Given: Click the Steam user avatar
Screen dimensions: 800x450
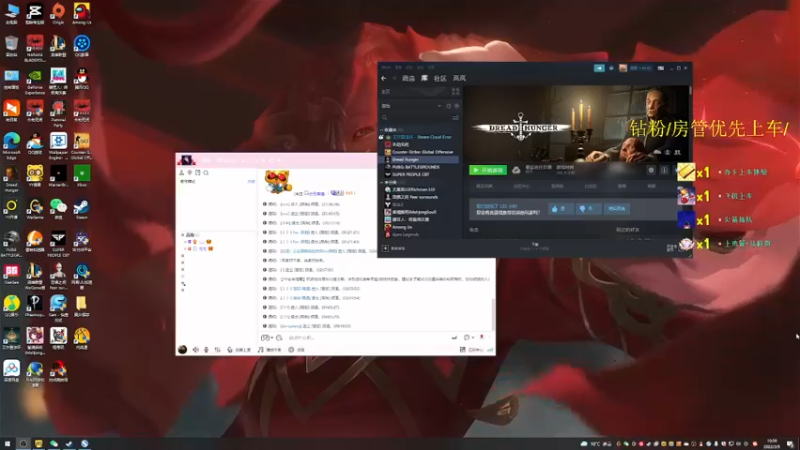Looking at the screenshot, I should (623, 68).
